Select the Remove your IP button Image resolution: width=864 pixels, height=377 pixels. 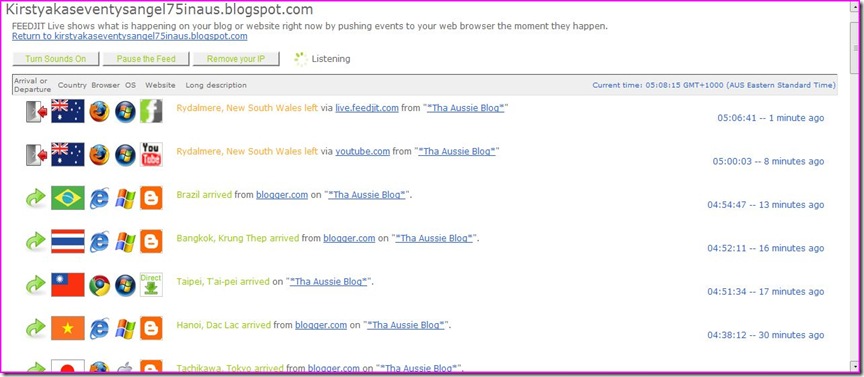pyautogui.click(x=236, y=59)
